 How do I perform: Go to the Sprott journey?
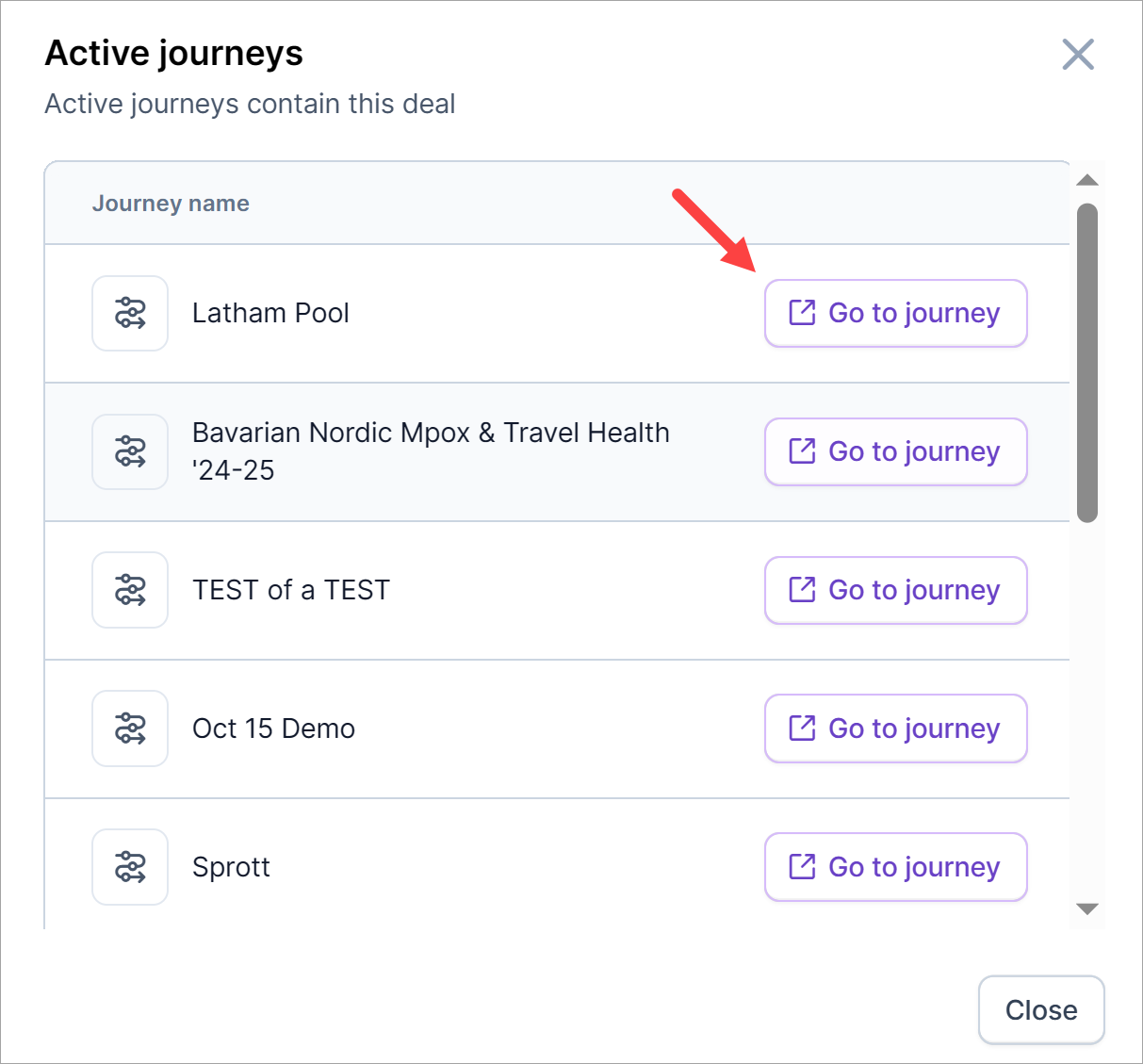click(x=895, y=867)
